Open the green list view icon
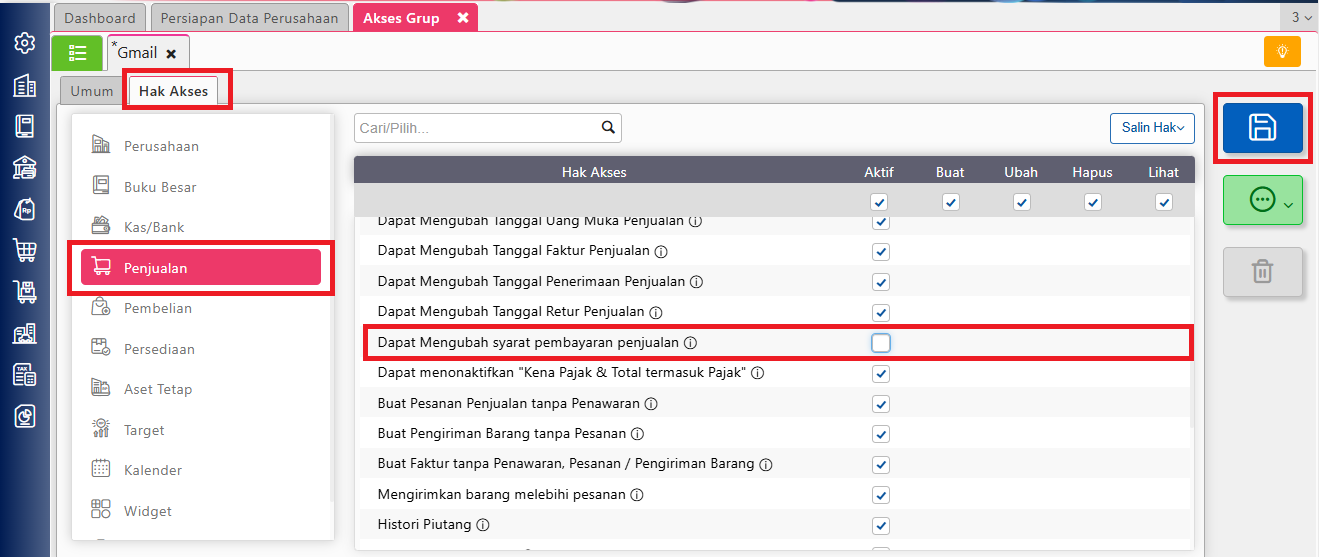The height and width of the screenshot is (557, 1320). 77,52
